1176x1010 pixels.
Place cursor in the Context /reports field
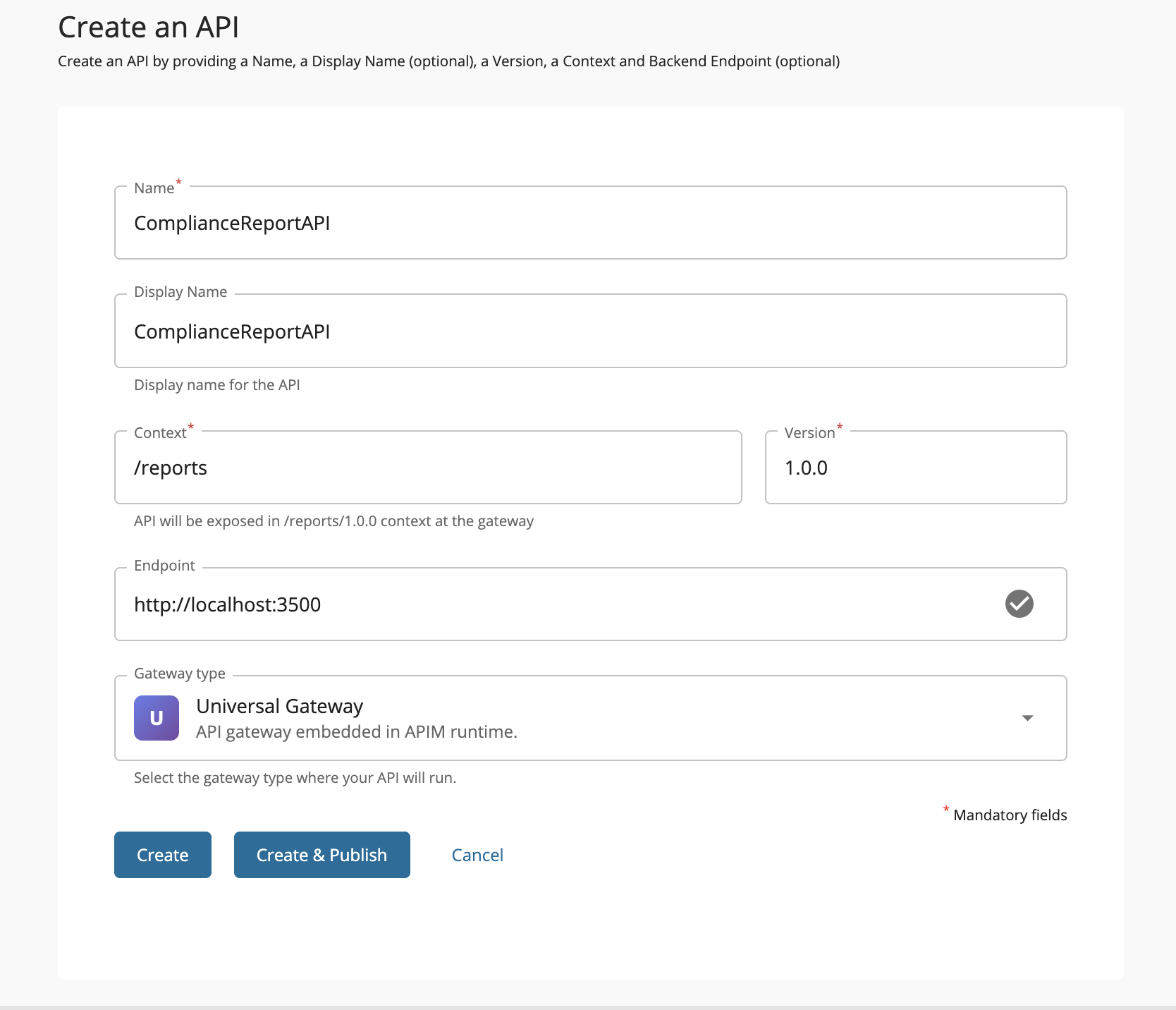coord(427,468)
